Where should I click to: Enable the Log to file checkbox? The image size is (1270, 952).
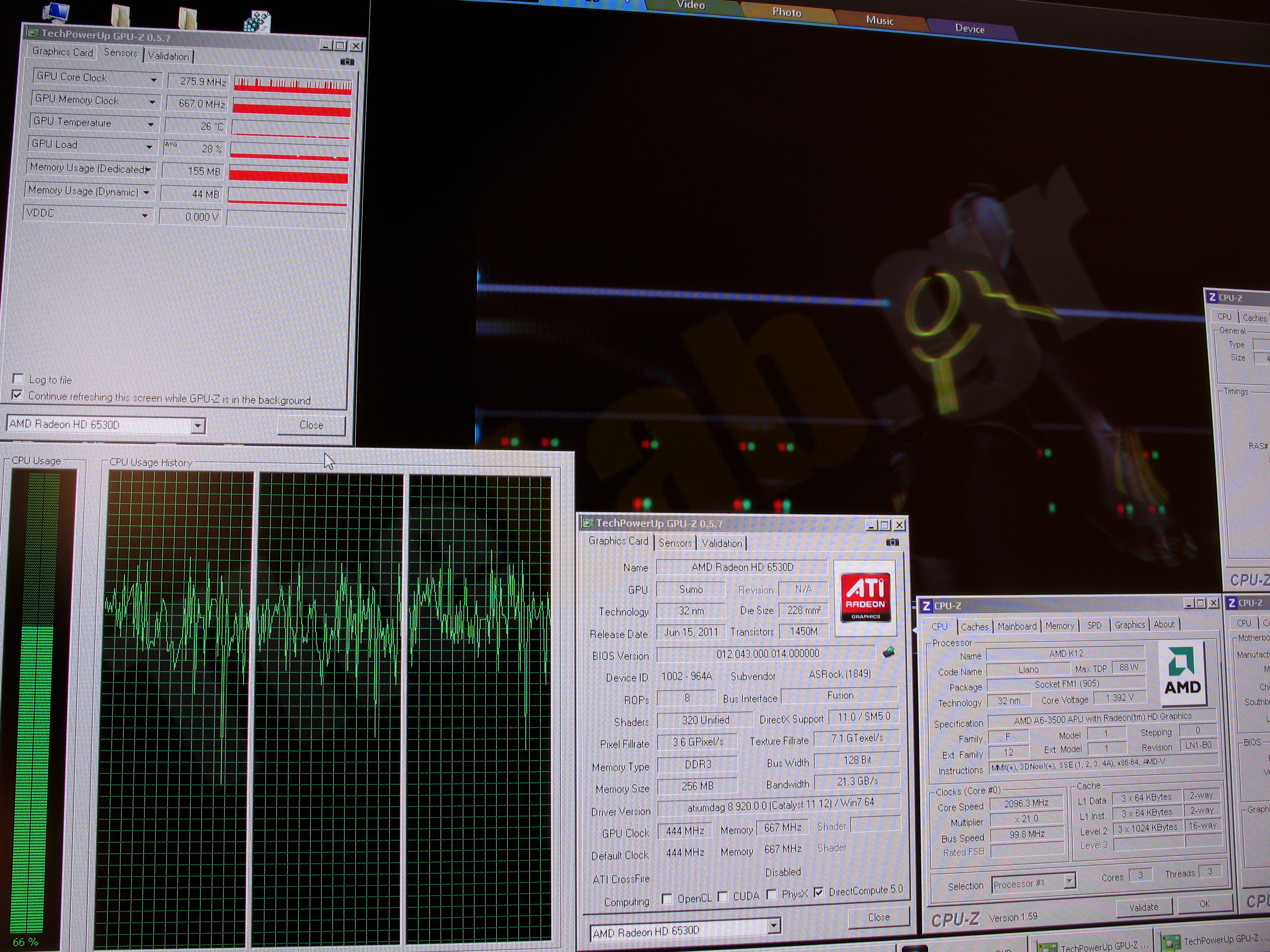coord(18,379)
